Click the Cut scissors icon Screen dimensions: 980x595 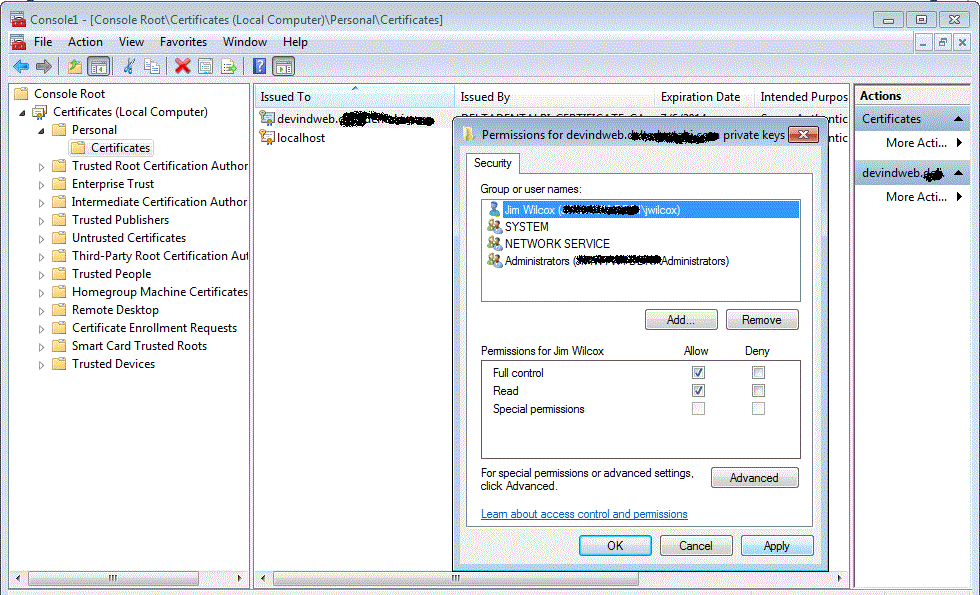click(129, 66)
